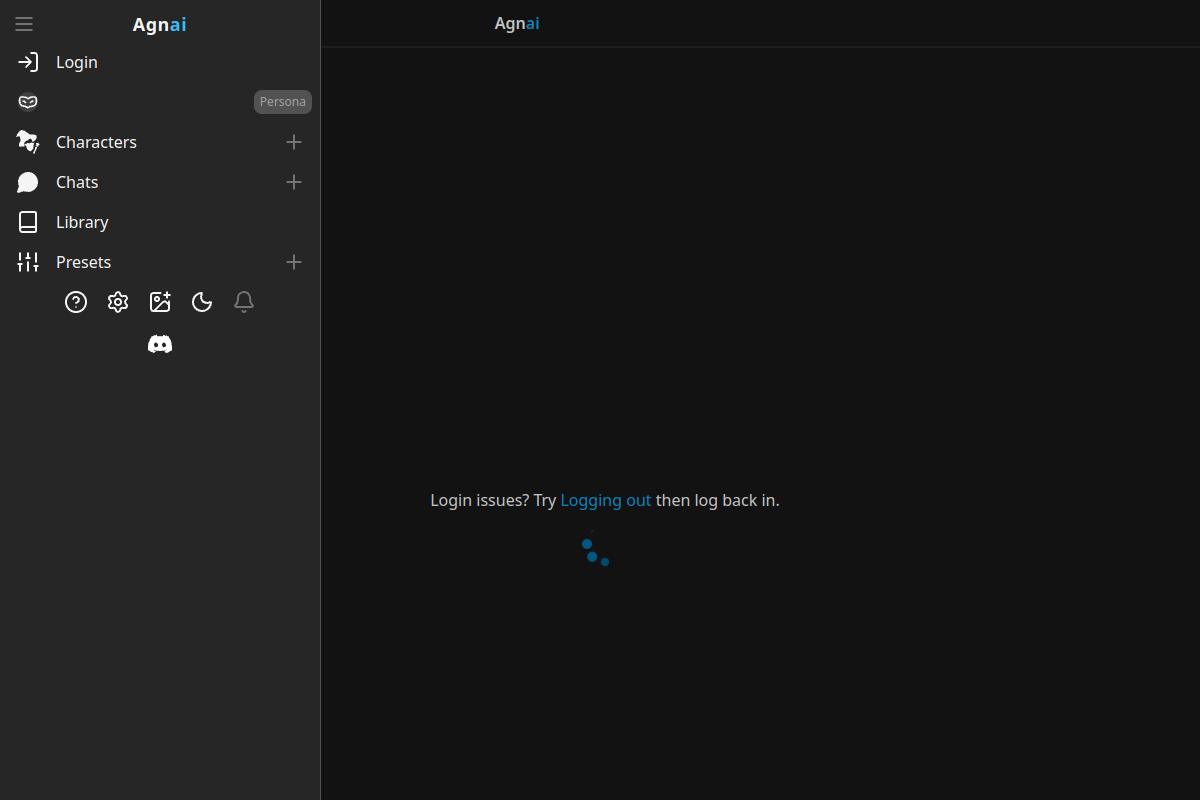Create a new preset with plus icon
1200x800 pixels.
point(294,262)
